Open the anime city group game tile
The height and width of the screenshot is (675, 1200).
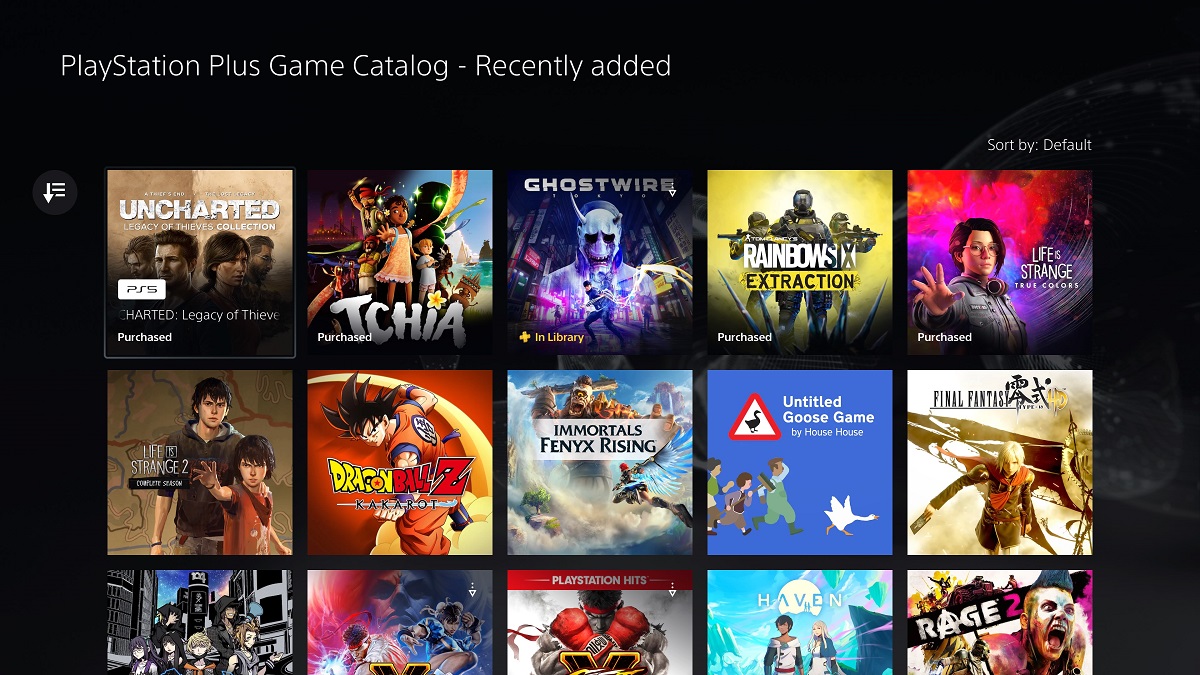[x=200, y=622]
